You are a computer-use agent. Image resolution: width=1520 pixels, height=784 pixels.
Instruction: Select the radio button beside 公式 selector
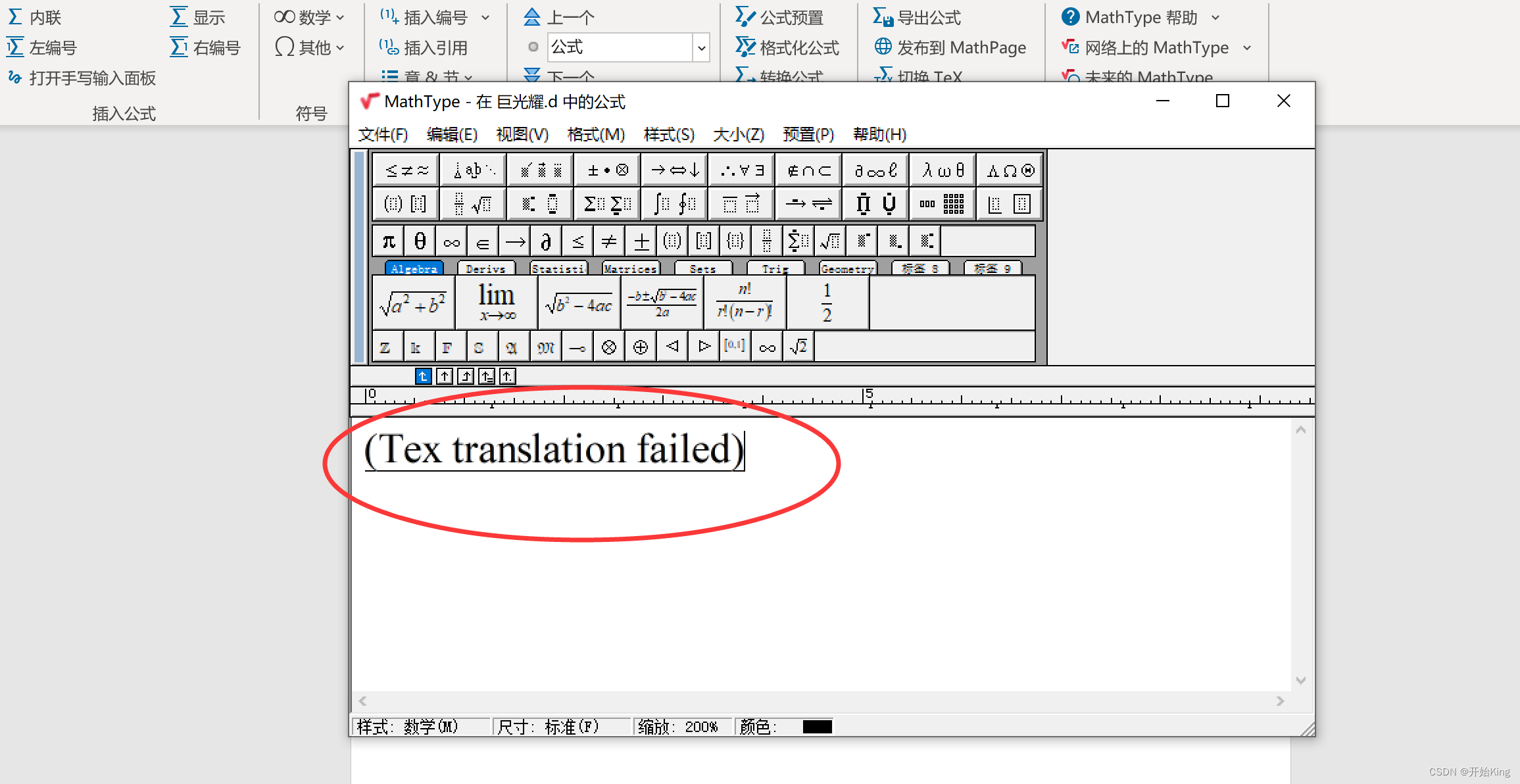coord(533,47)
